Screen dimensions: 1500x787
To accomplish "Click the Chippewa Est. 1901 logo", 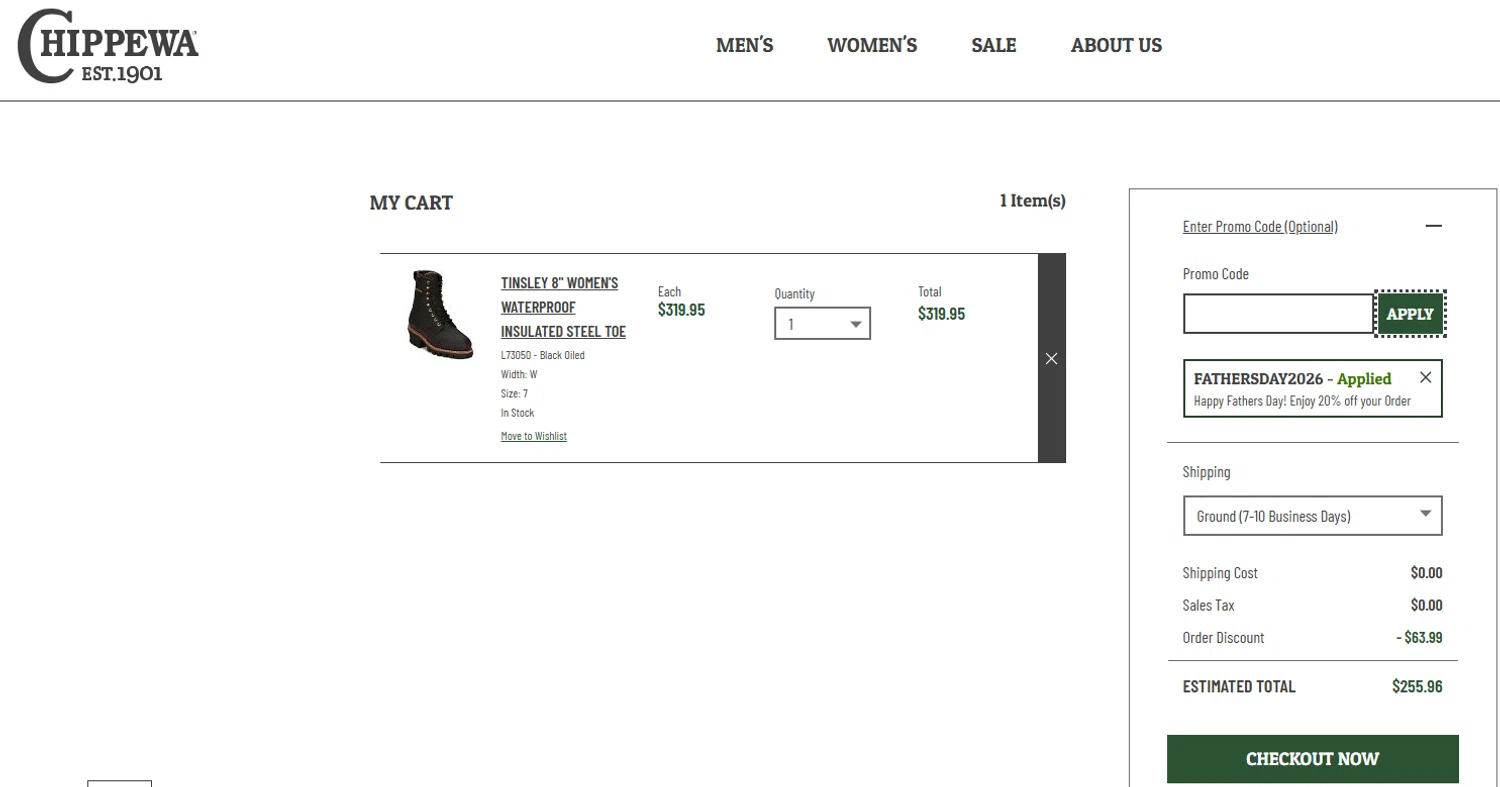I will [x=108, y=46].
